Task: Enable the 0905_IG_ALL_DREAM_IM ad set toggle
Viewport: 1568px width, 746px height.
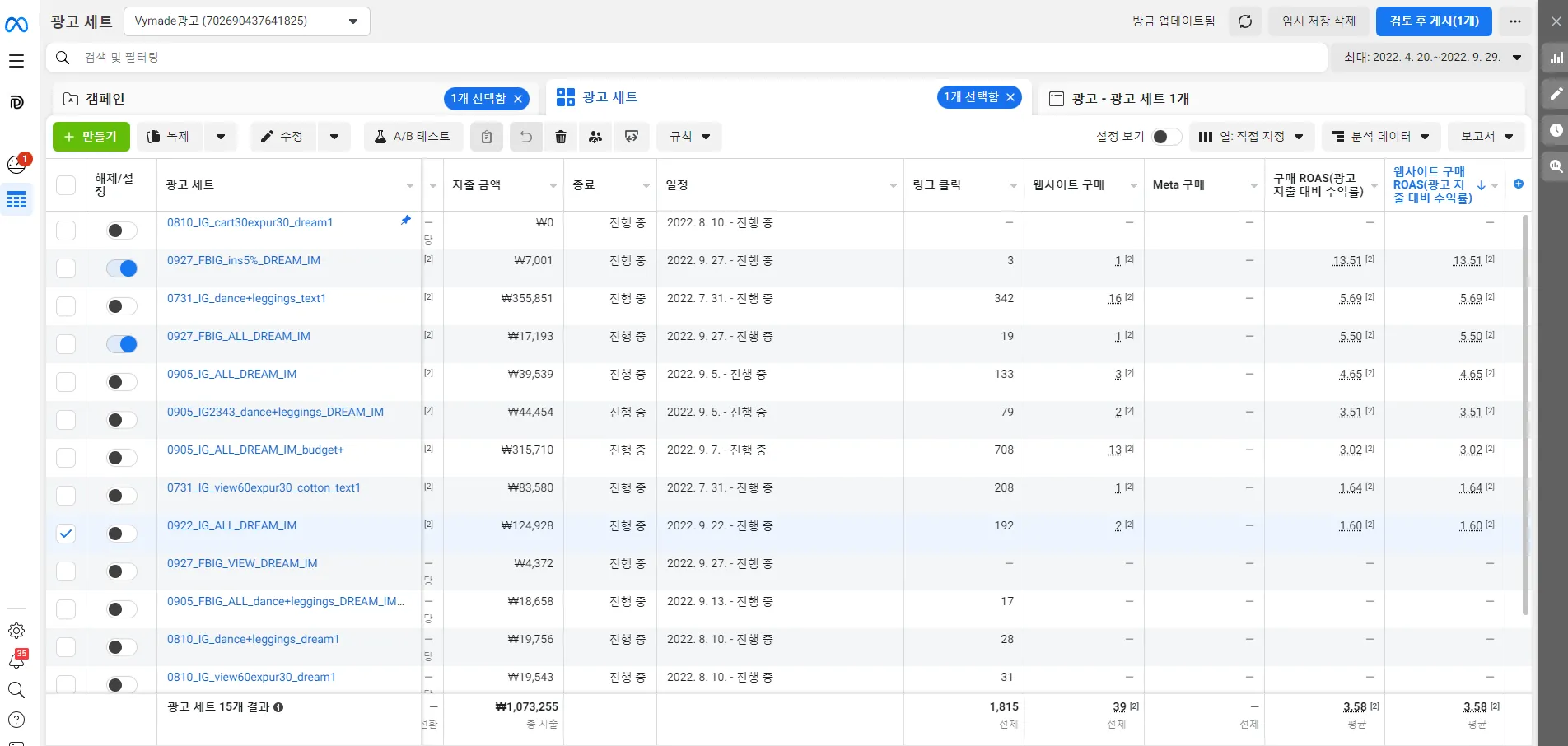Action: coord(121,382)
